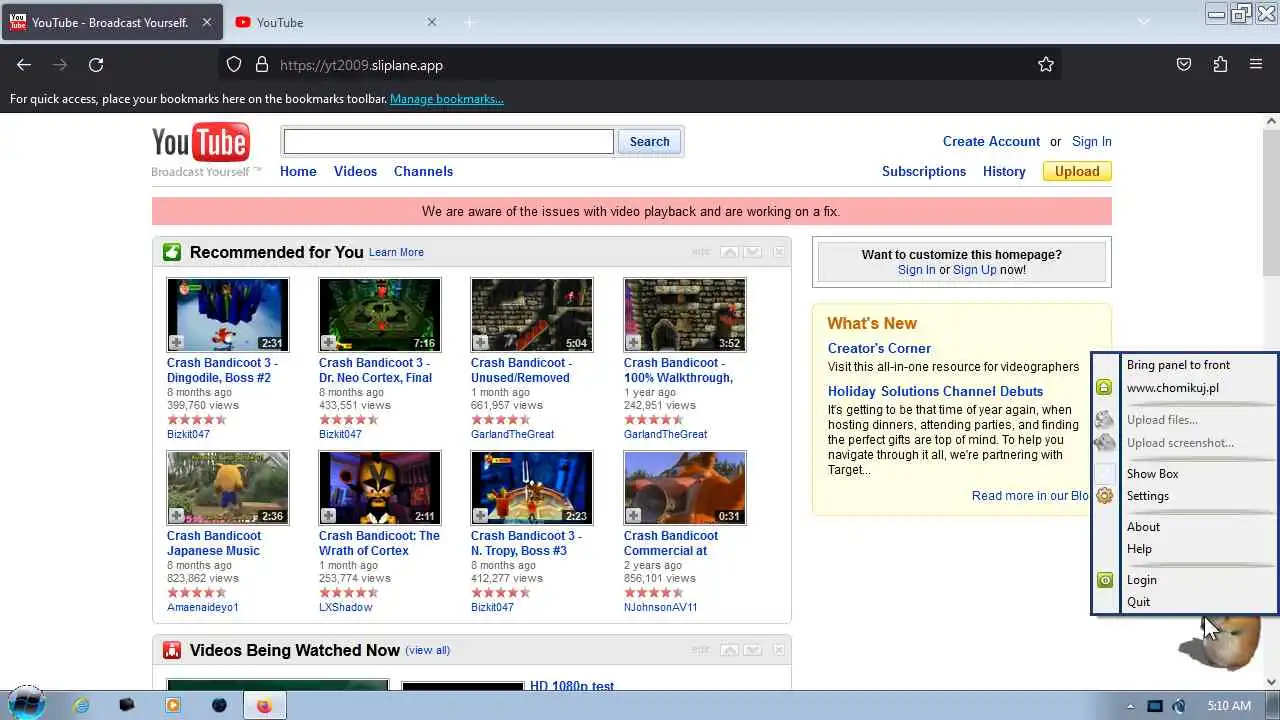This screenshot has width=1280, height=720.
Task: Move Videos Being Watched Now module up
Action: (729, 650)
